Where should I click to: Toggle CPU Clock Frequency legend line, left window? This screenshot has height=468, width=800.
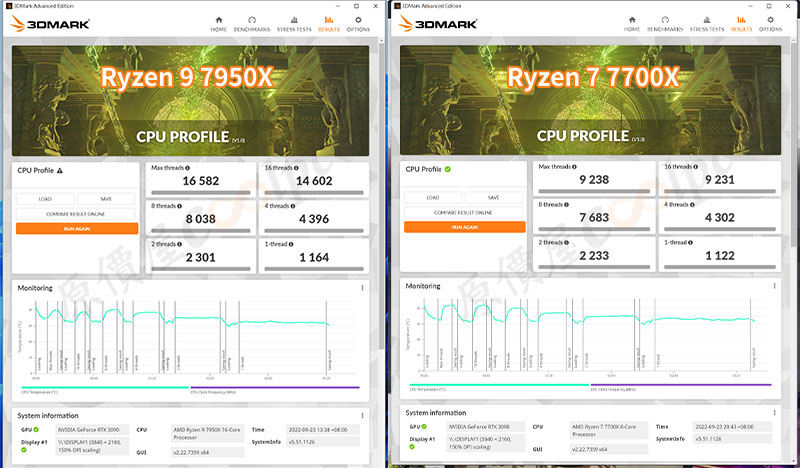coord(275,388)
